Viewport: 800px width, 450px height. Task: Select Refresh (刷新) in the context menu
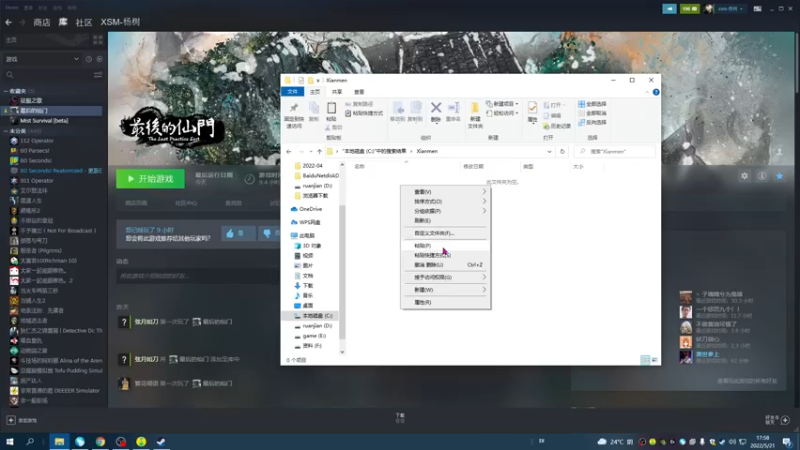pos(445,220)
